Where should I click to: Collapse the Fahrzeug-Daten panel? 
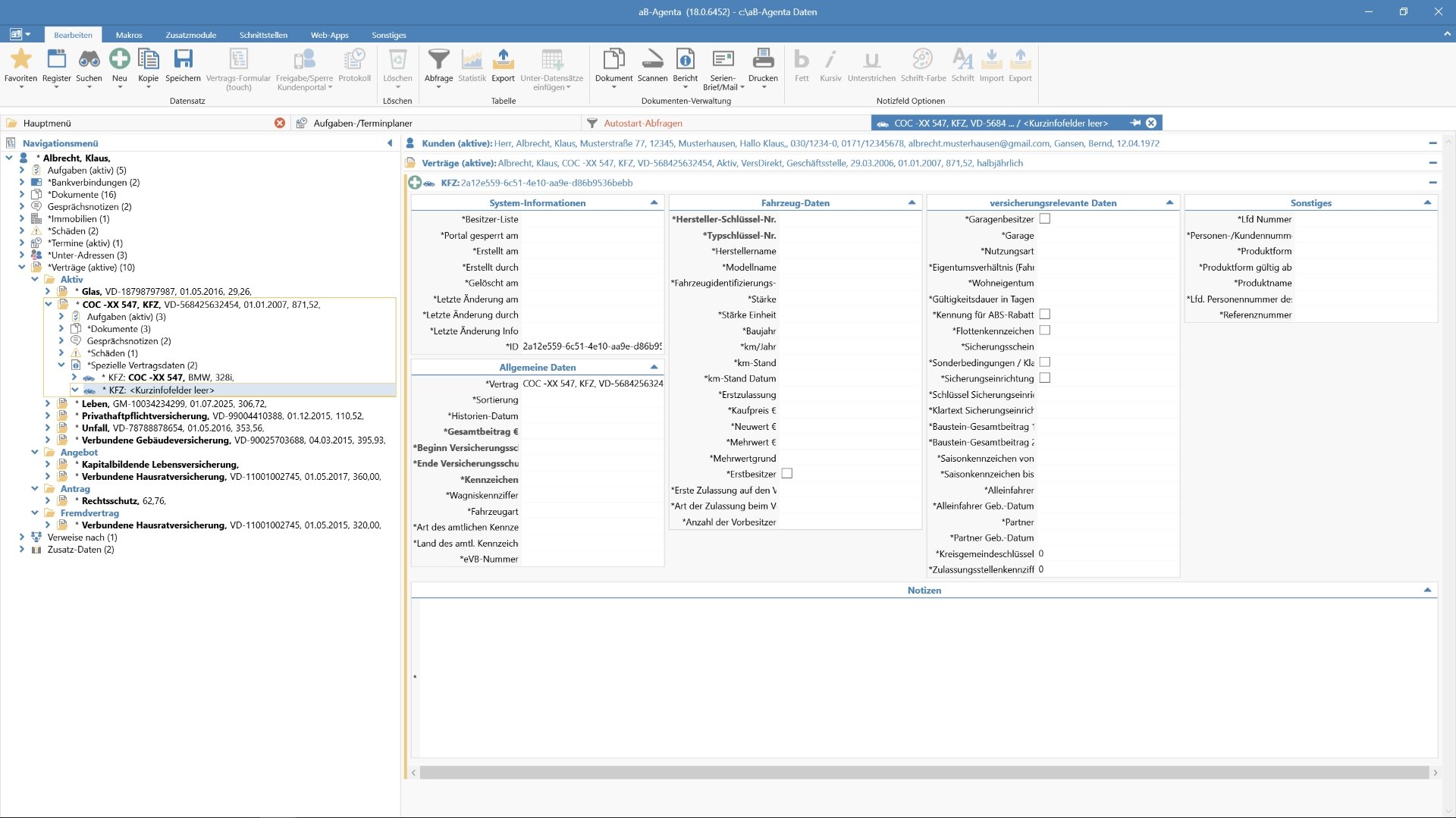tap(912, 203)
